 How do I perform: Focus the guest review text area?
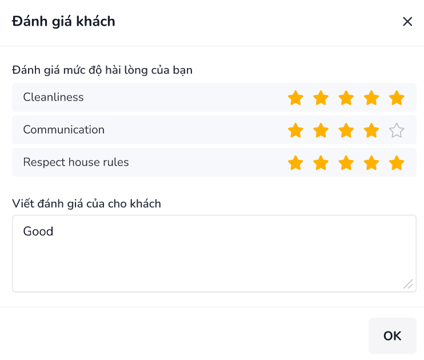214,254
